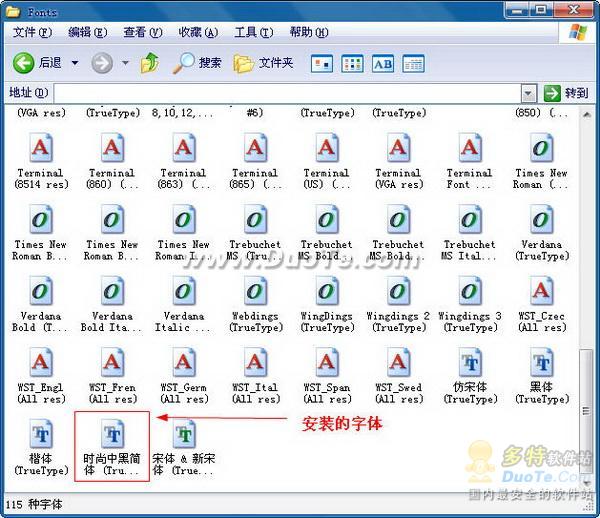Open the 查看(V) menu
The height and width of the screenshot is (518, 600).
point(143,32)
